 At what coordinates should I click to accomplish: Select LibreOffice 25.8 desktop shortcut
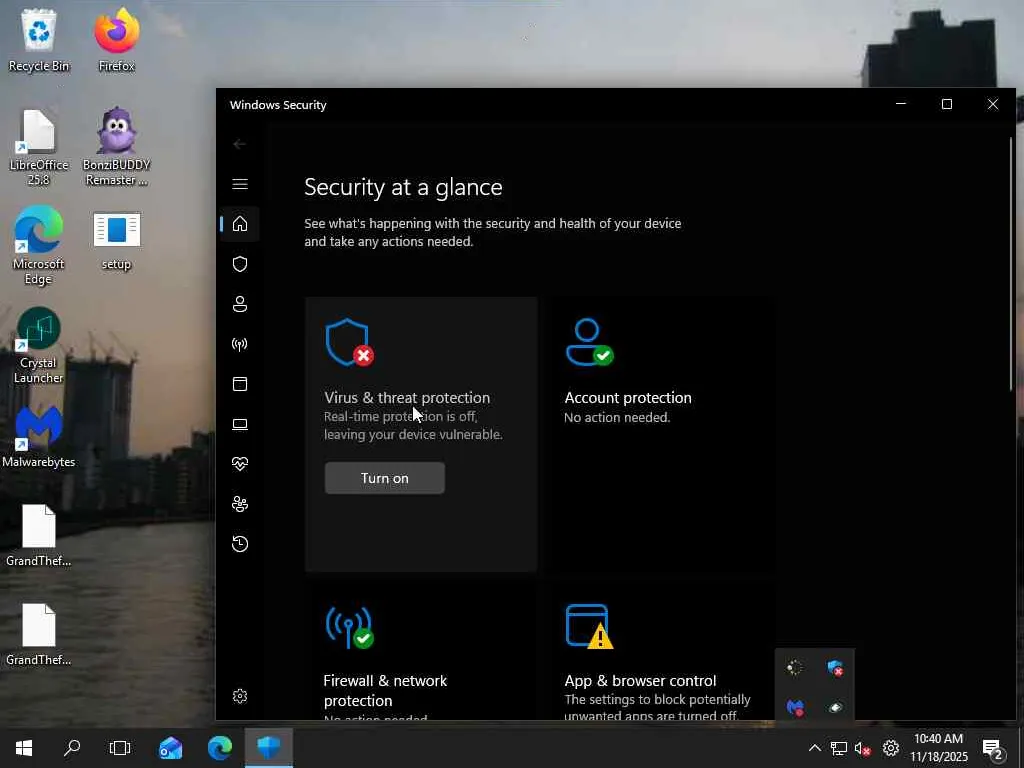[x=39, y=148]
